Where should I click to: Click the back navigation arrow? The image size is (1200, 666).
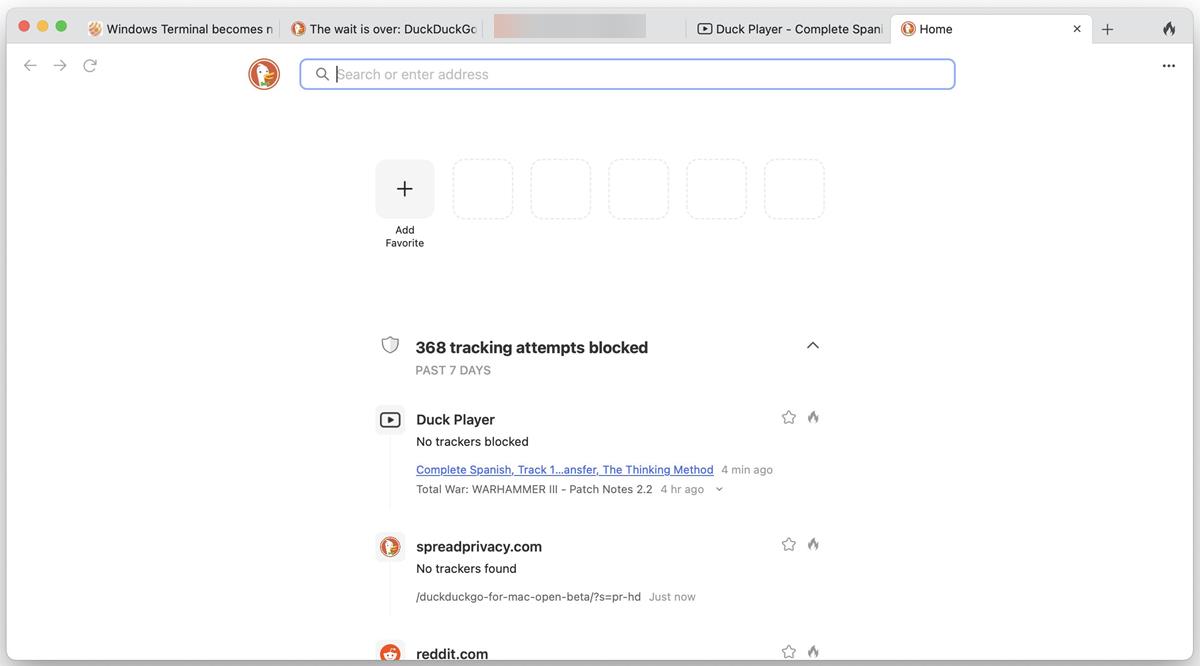click(29, 64)
